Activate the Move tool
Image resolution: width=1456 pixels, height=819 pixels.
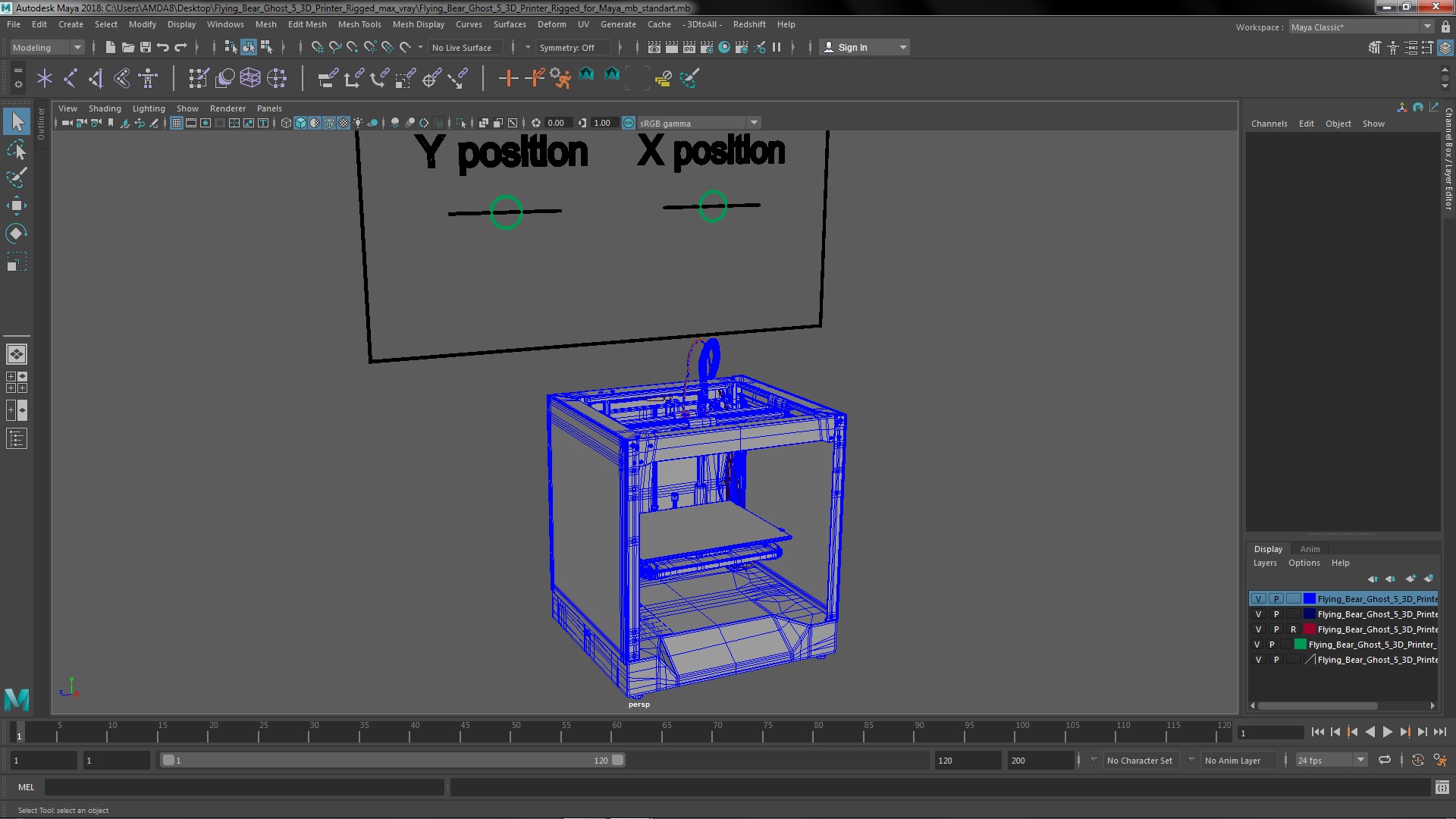(x=17, y=206)
